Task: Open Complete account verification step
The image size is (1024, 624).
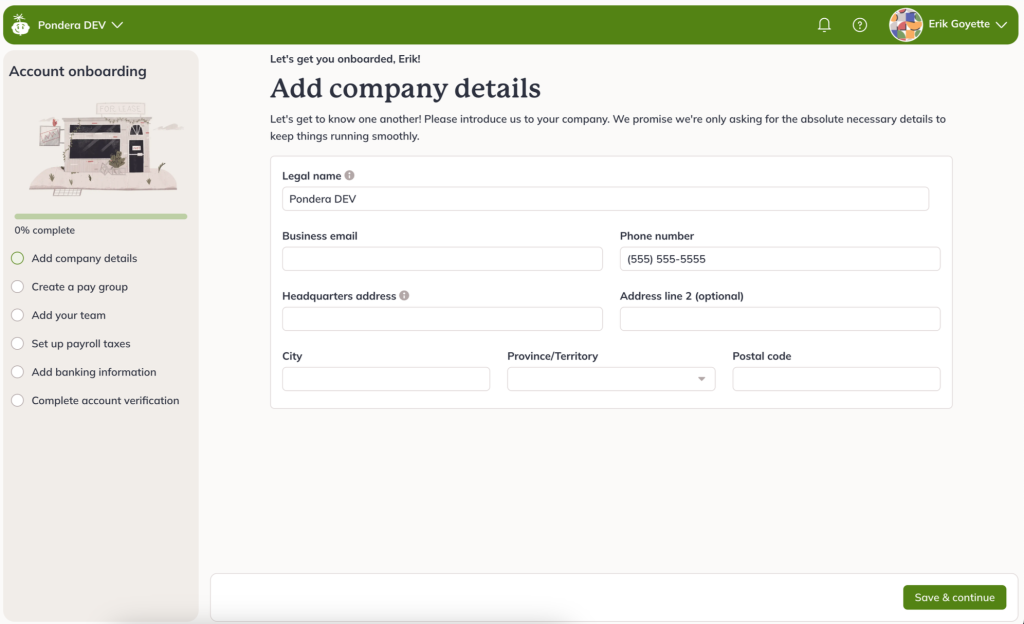Action: click(x=105, y=401)
